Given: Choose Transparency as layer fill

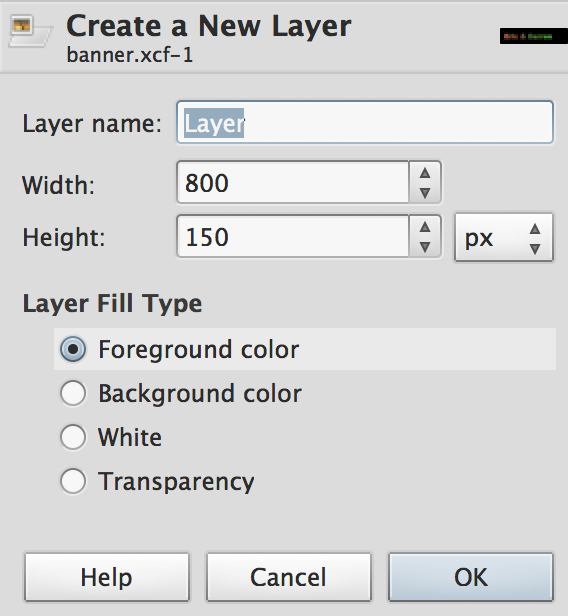Looking at the screenshot, I should (73, 481).
